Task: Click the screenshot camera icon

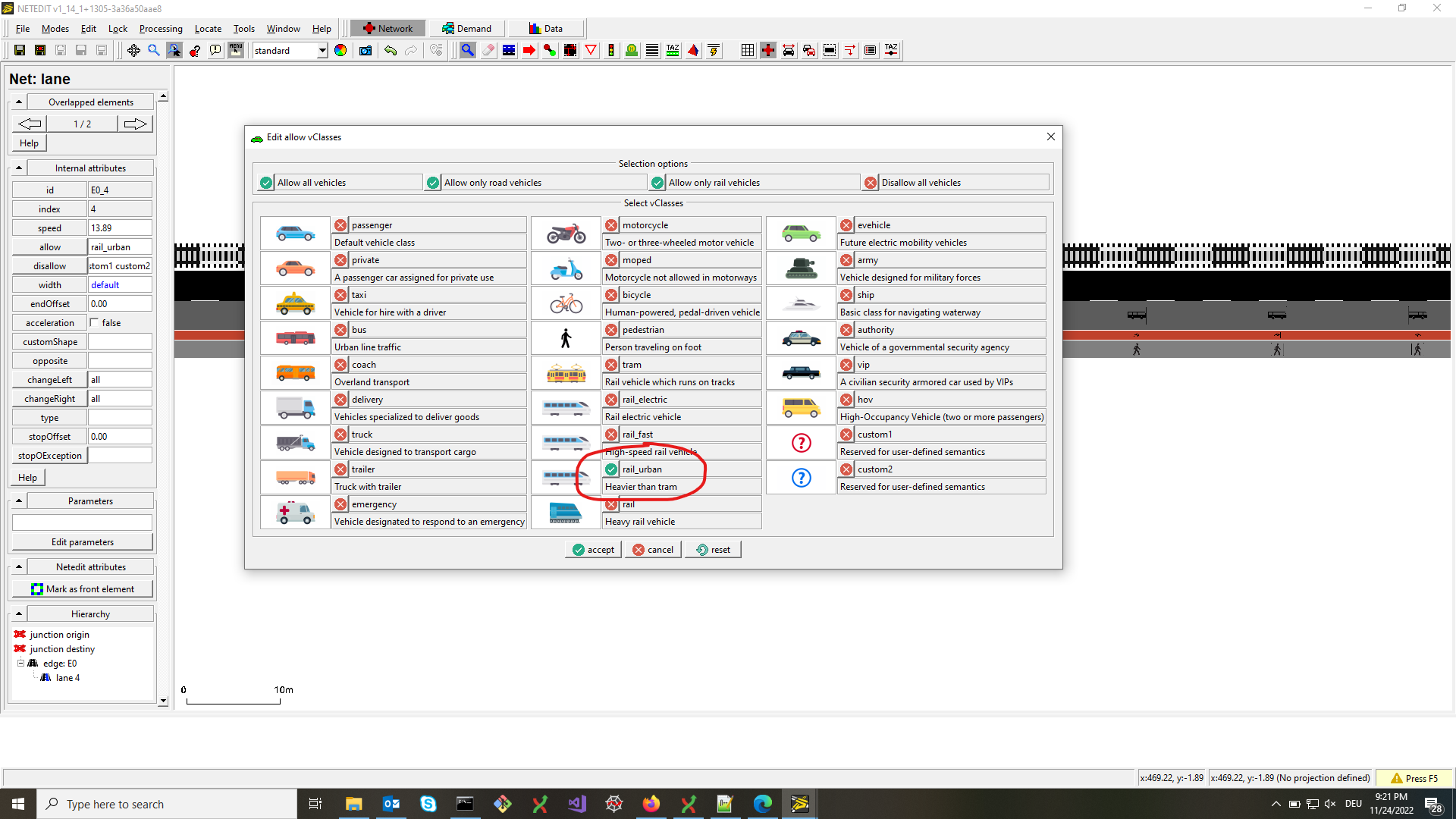Action: click(366, 50)
